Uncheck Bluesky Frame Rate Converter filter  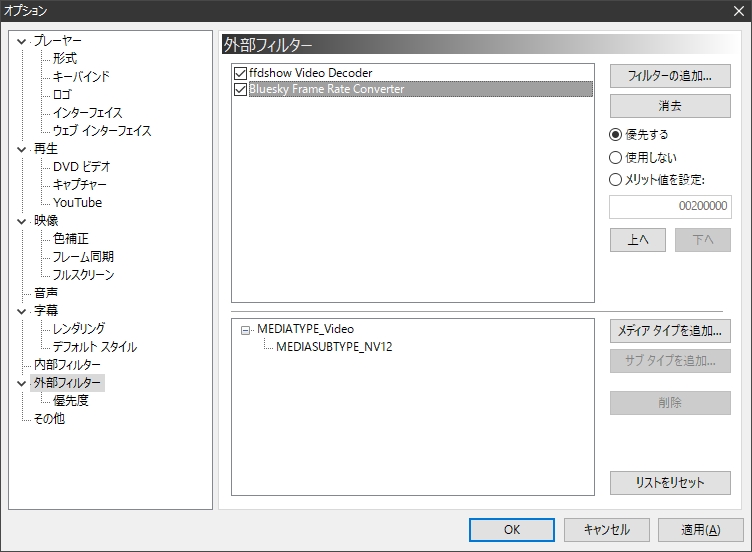(240, 89)
